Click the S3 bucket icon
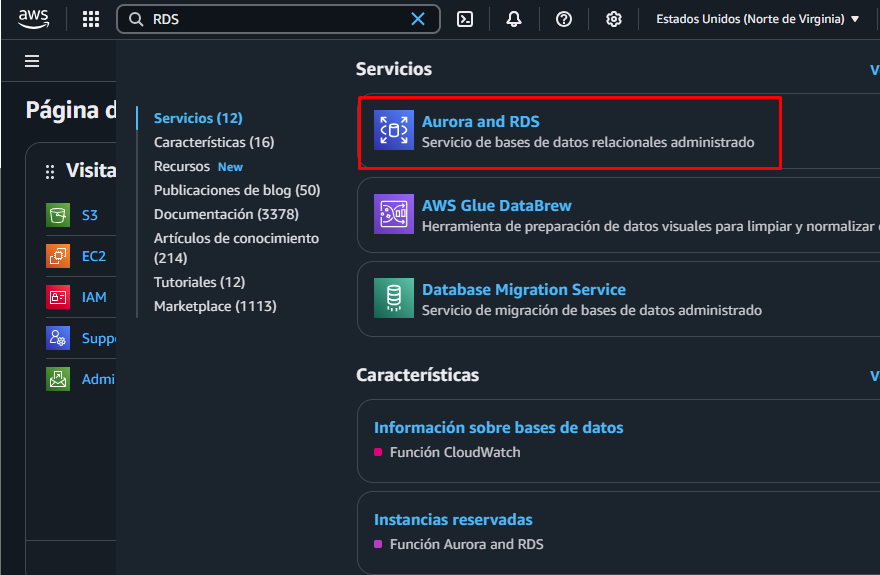 click(x=58, y=215)
